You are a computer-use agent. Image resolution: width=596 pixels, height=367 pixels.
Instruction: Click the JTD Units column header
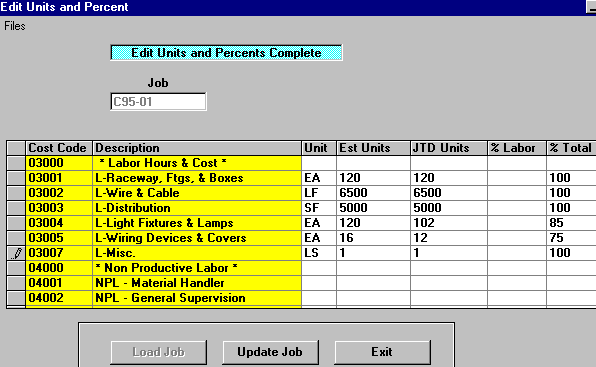click(449, 148)
